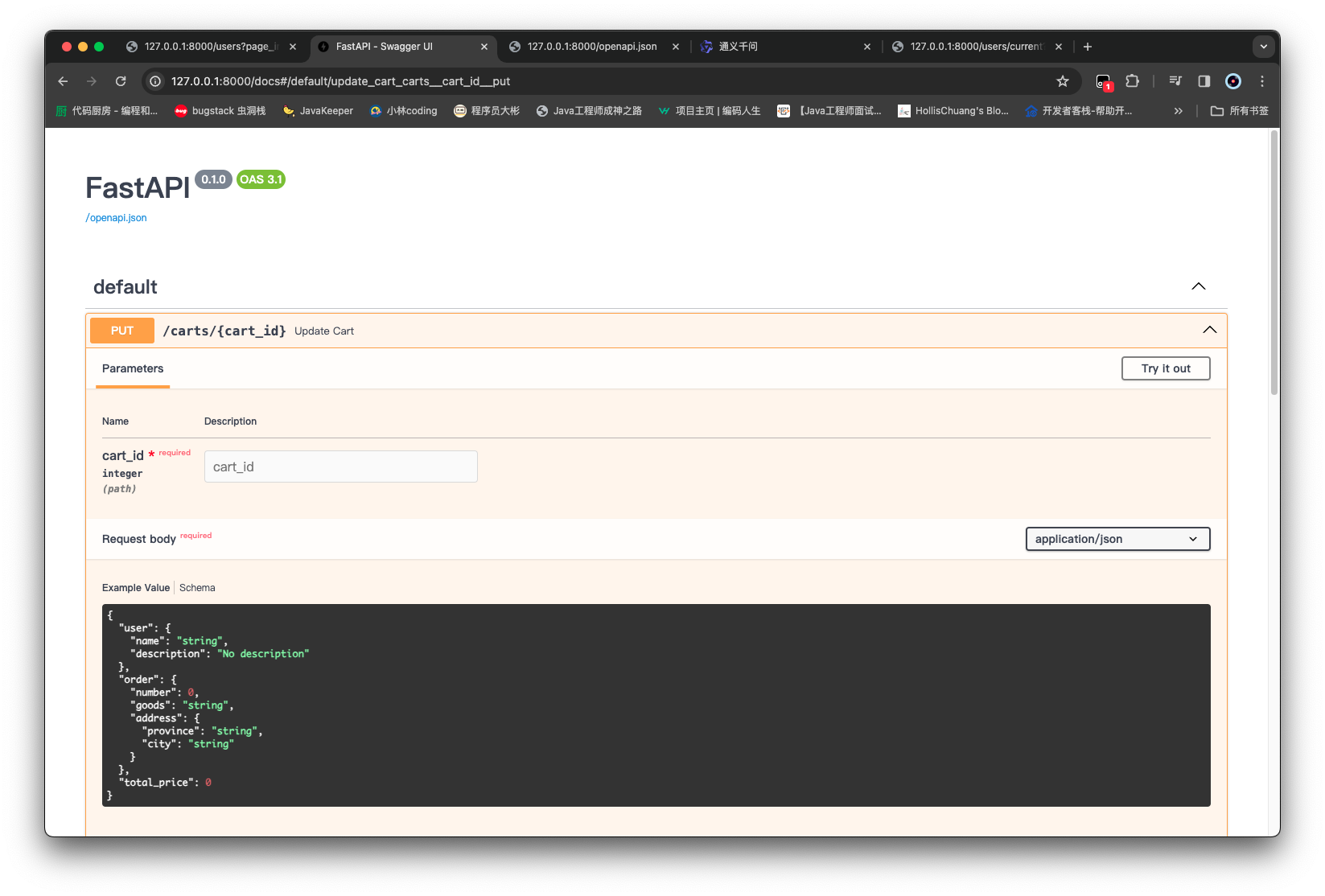The width and height of the screenshot is (1325, 896).
Task: Open the JavaKeeper bookmark
Action: [x=318, y=111]
